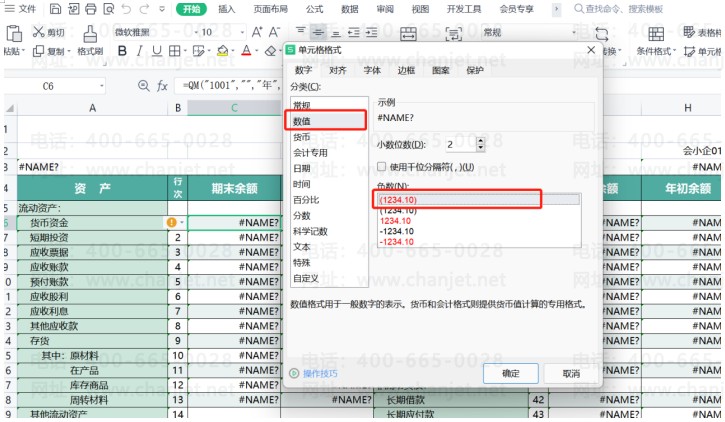Open the 操作技巧 tips link
Viewport: 725px width, 422px height.
(320, 373)
